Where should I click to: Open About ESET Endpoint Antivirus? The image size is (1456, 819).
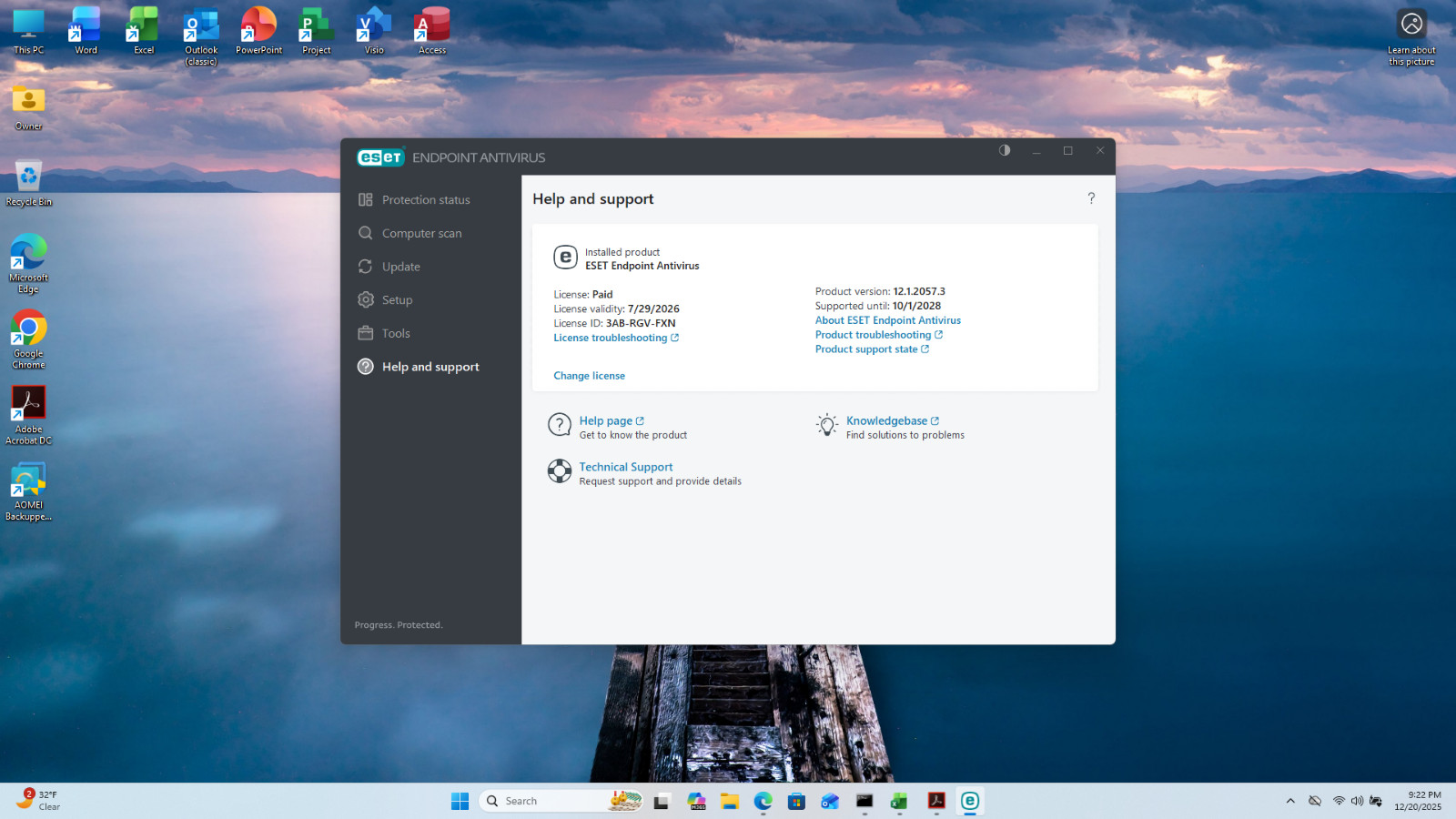[887, 320]
